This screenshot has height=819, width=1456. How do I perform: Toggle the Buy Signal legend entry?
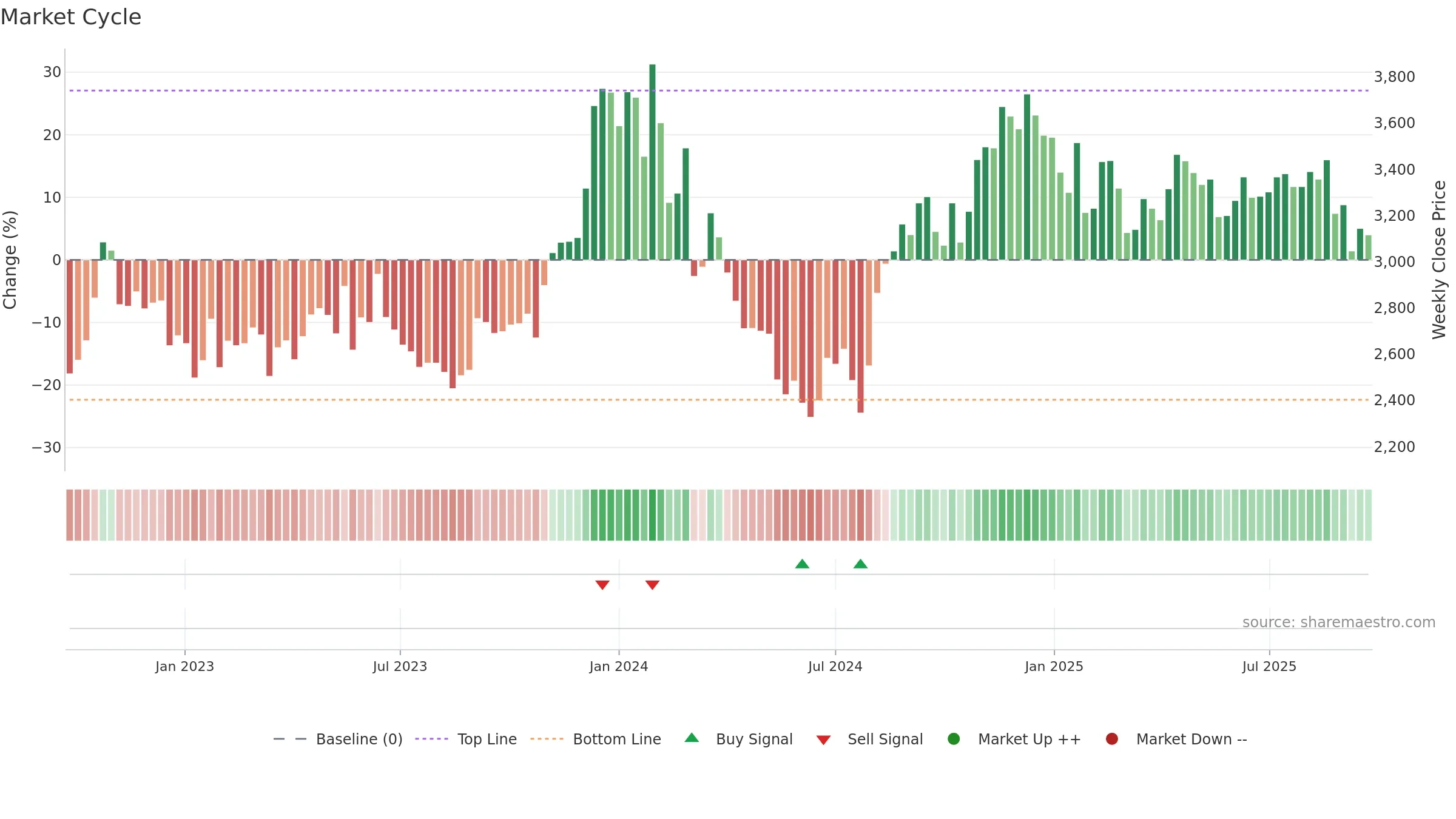click(x=738, y=739)
